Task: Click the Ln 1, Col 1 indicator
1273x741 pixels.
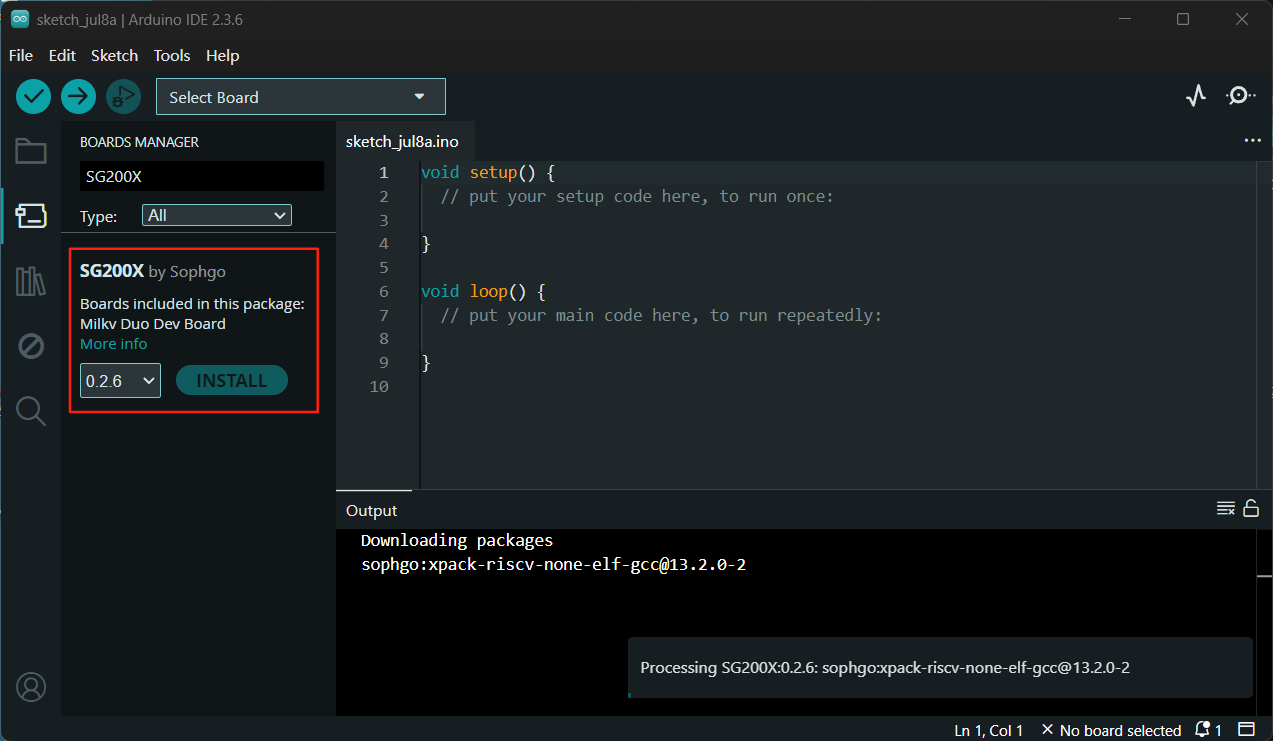Action: pos(989,730)
